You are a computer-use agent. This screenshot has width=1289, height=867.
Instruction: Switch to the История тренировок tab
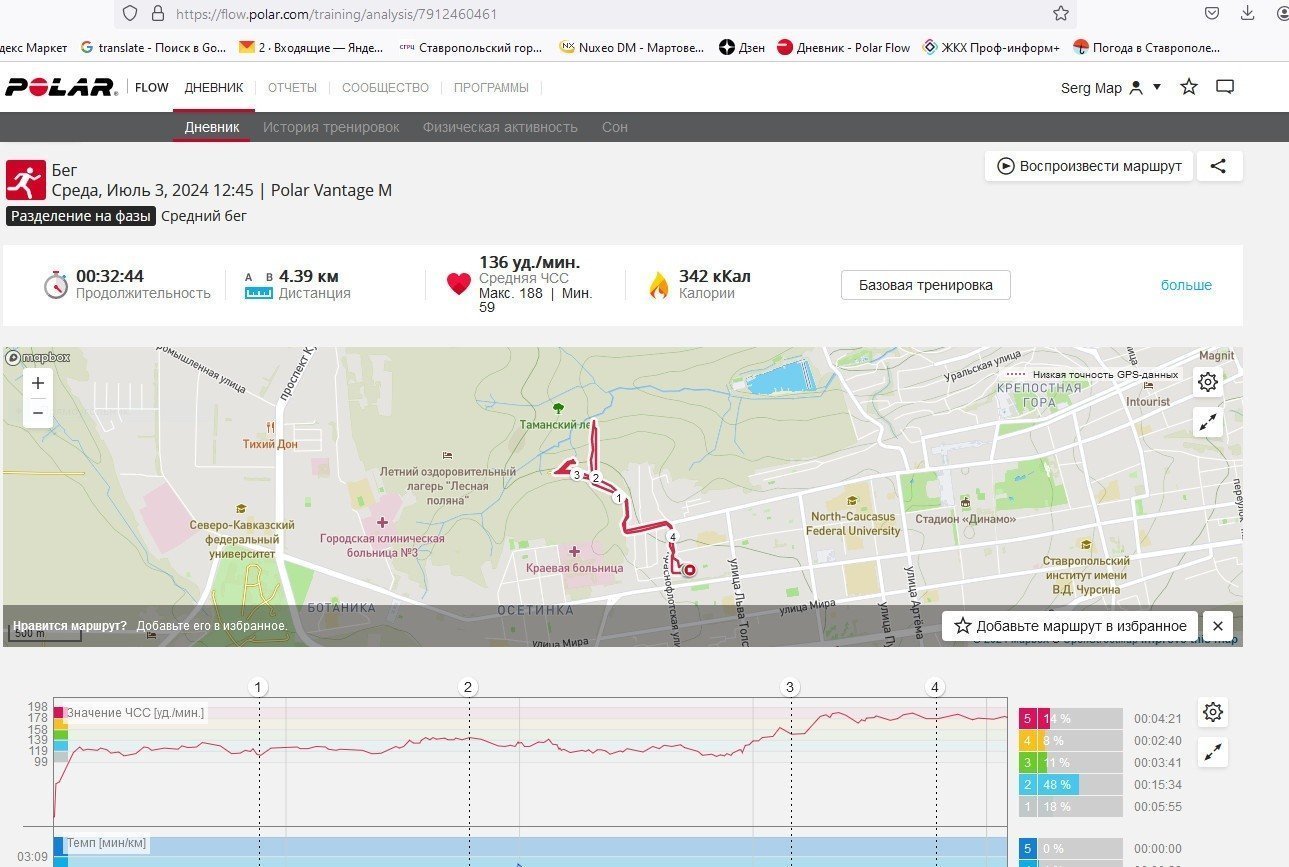pos(331,127)
